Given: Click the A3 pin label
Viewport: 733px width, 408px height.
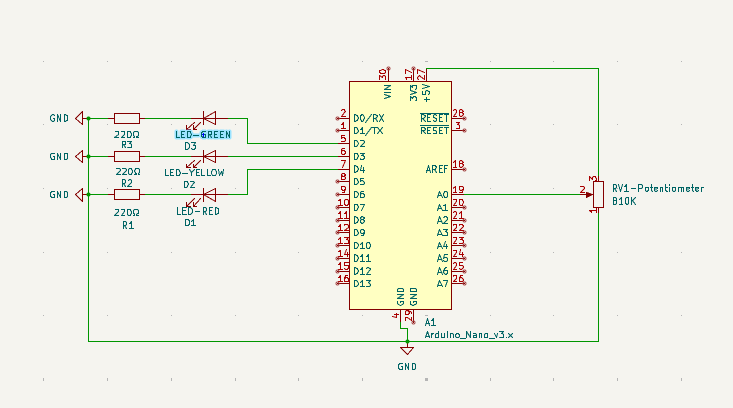Looking at the screenshot, I should tap(443, 233).
